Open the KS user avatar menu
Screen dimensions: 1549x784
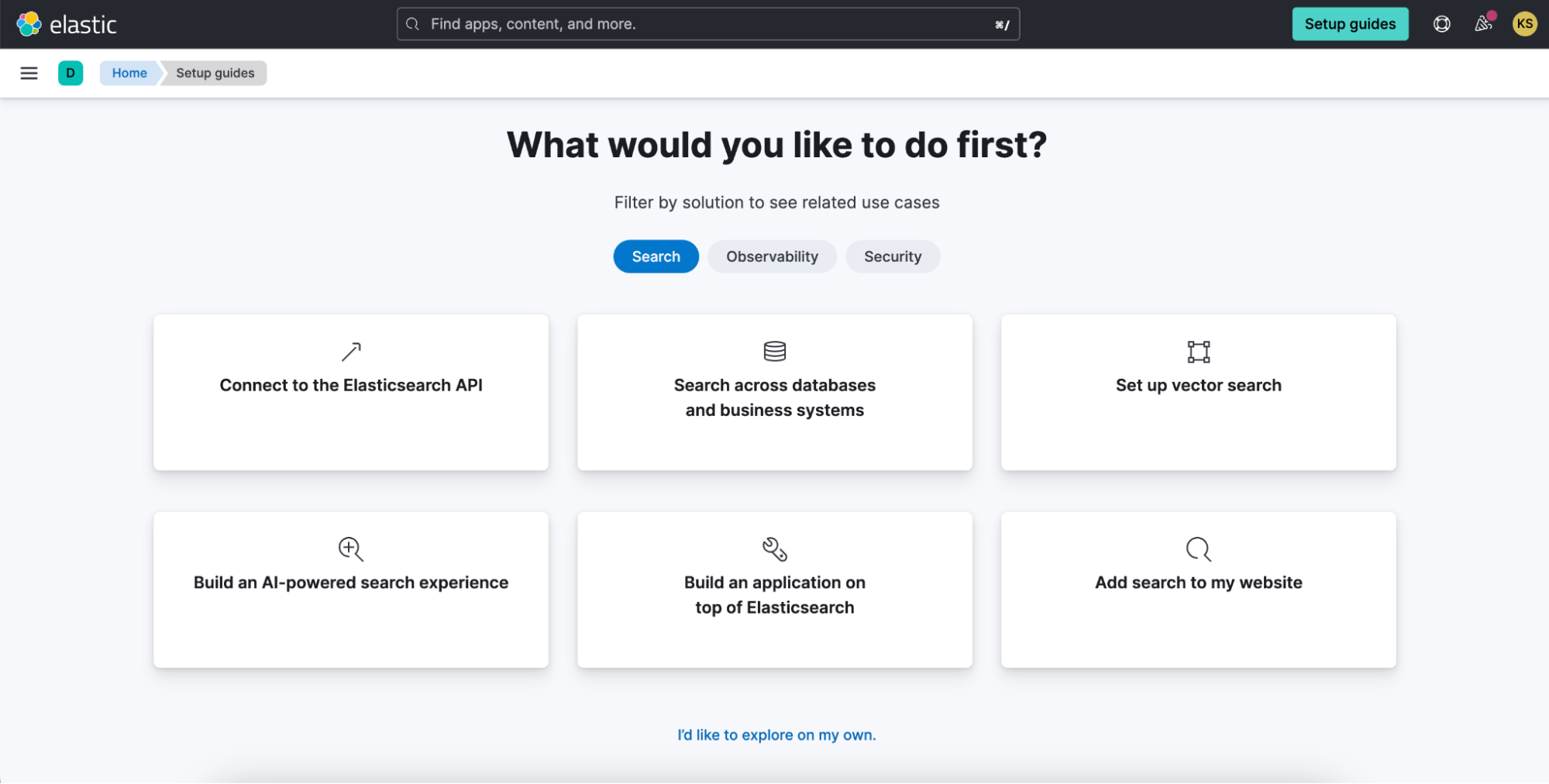click(x=1524, y=24)
